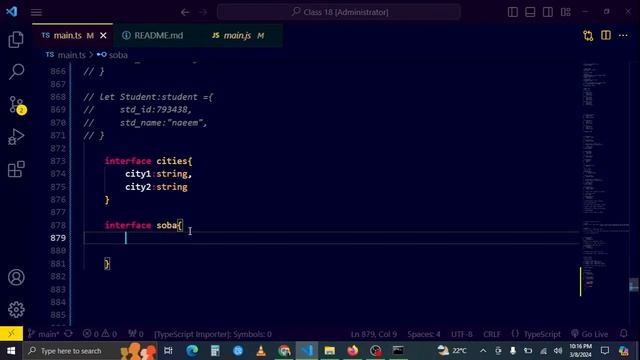Split the editor to the right
Screen dimensions: 640x360
point(606,36)
